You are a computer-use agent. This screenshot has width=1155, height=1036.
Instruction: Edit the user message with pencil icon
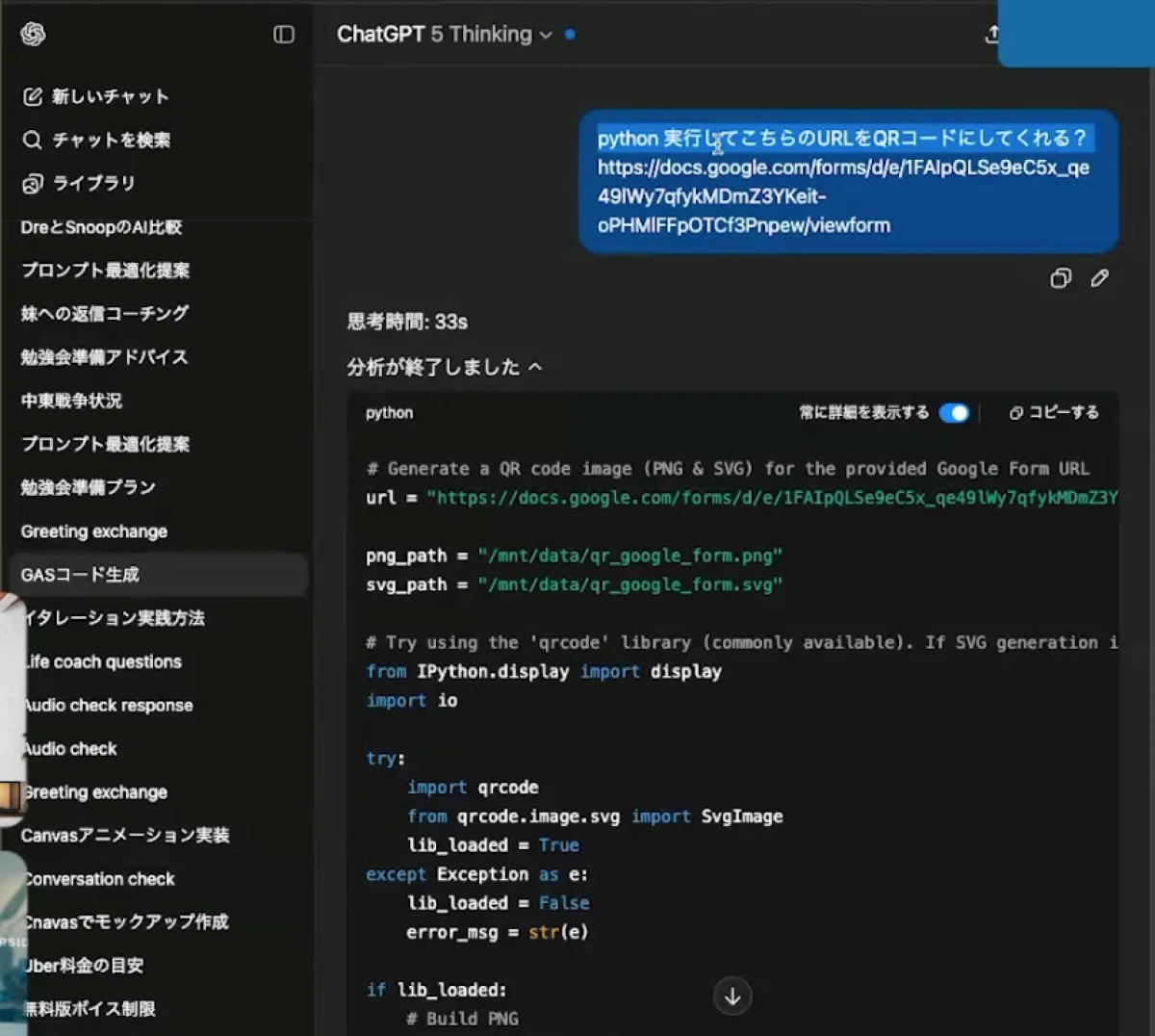click(x=1099, y=279)
